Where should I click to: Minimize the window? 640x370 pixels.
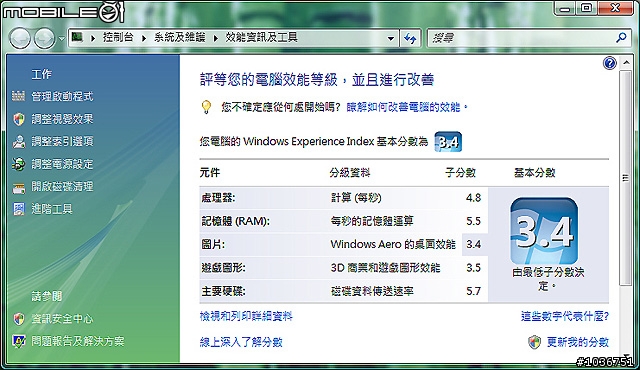(x=565, y=8)
